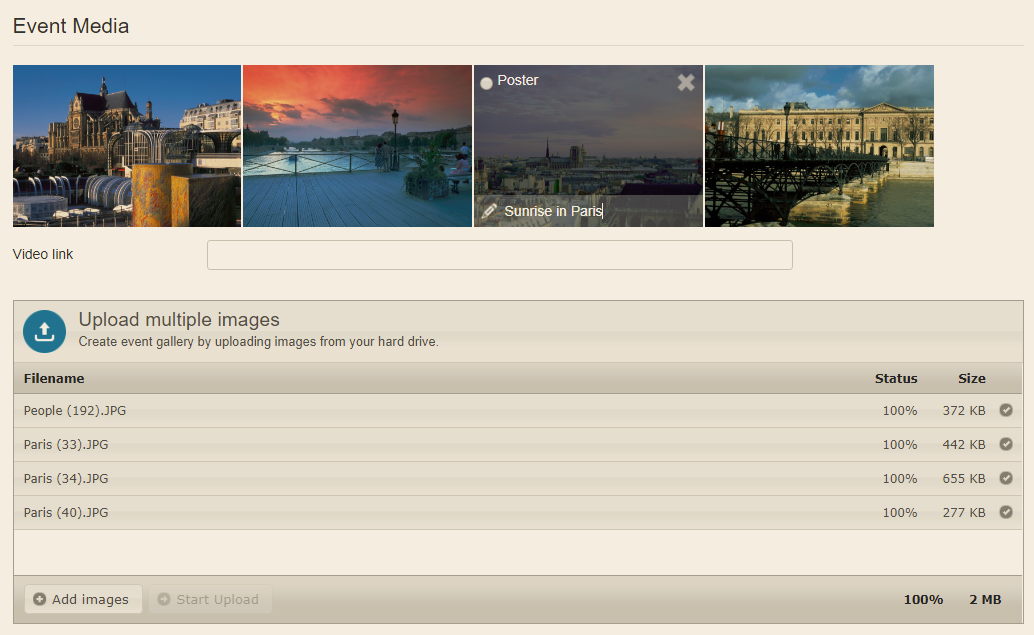Click the 277 KB size value
1034x635 pixels.
tap(963, 512)
